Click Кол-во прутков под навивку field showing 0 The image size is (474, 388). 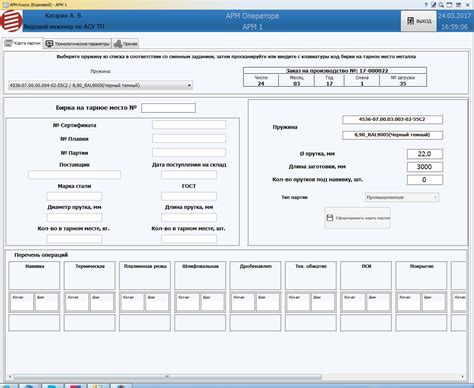click(425, 180)
